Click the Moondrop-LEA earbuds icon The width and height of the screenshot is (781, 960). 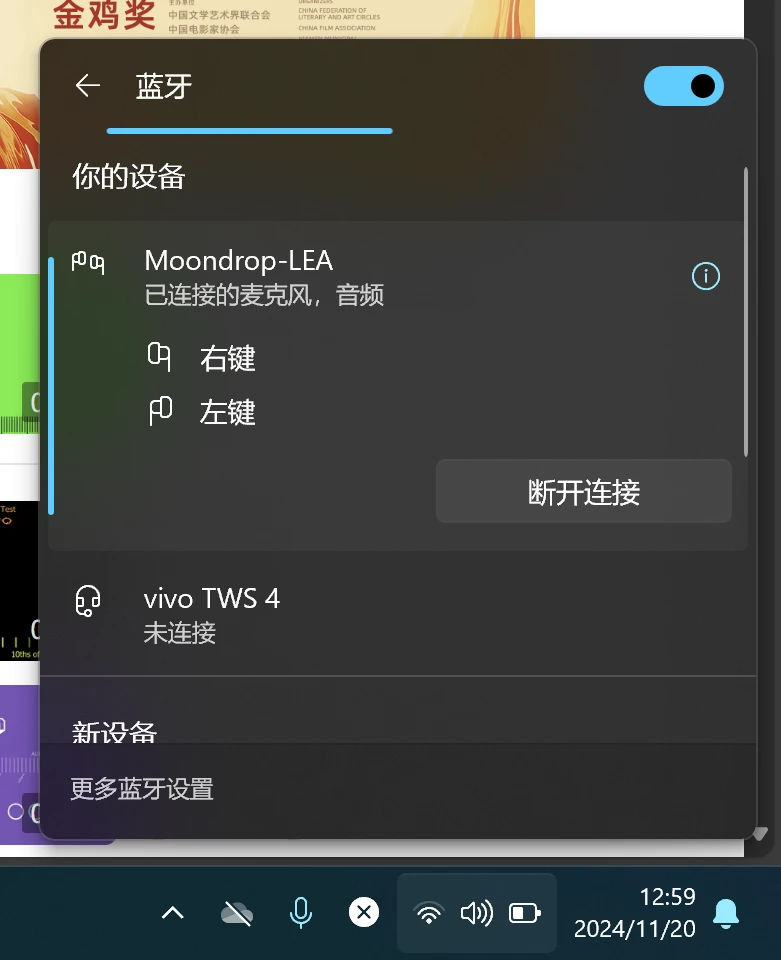coord(88,263)
